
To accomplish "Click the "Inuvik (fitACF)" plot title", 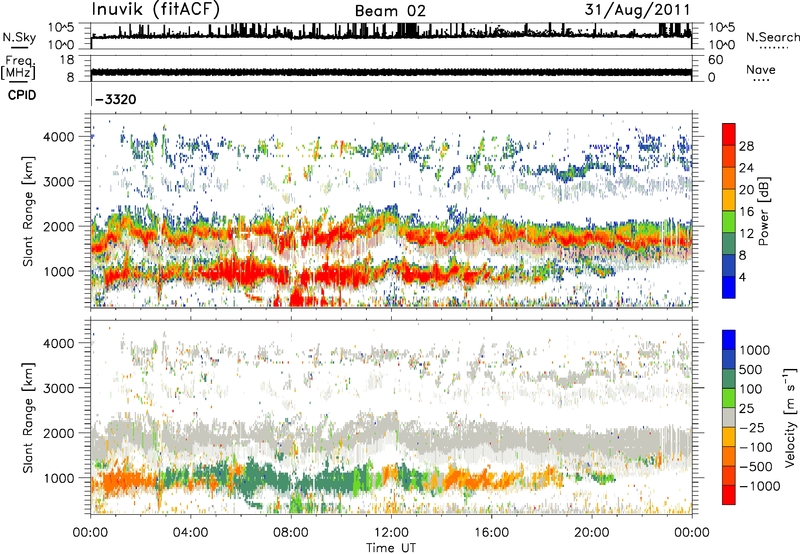I will coord(155,9).
